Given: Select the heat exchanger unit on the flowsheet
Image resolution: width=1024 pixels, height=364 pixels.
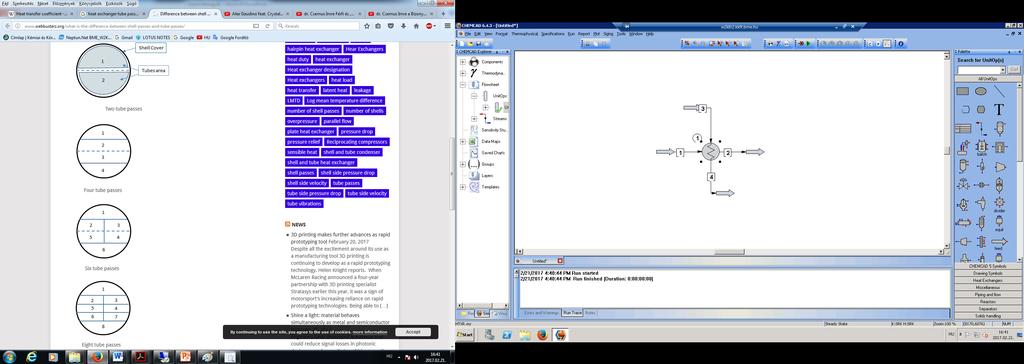Looking at the screenshot, I should pyautogui.click(x=711, y=152).
